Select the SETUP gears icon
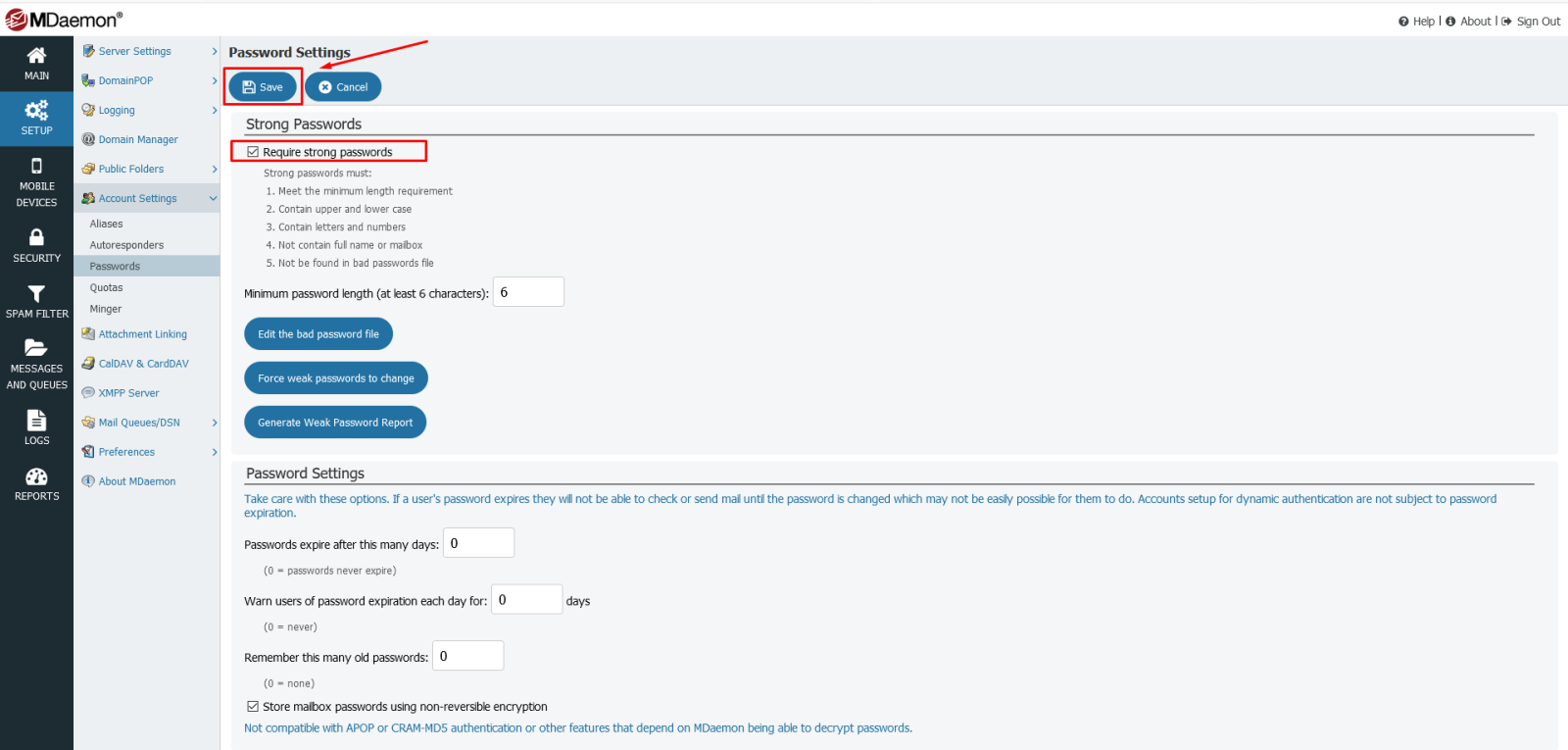The width and height of the screenshot is (1568, 750). coord(36,110)
